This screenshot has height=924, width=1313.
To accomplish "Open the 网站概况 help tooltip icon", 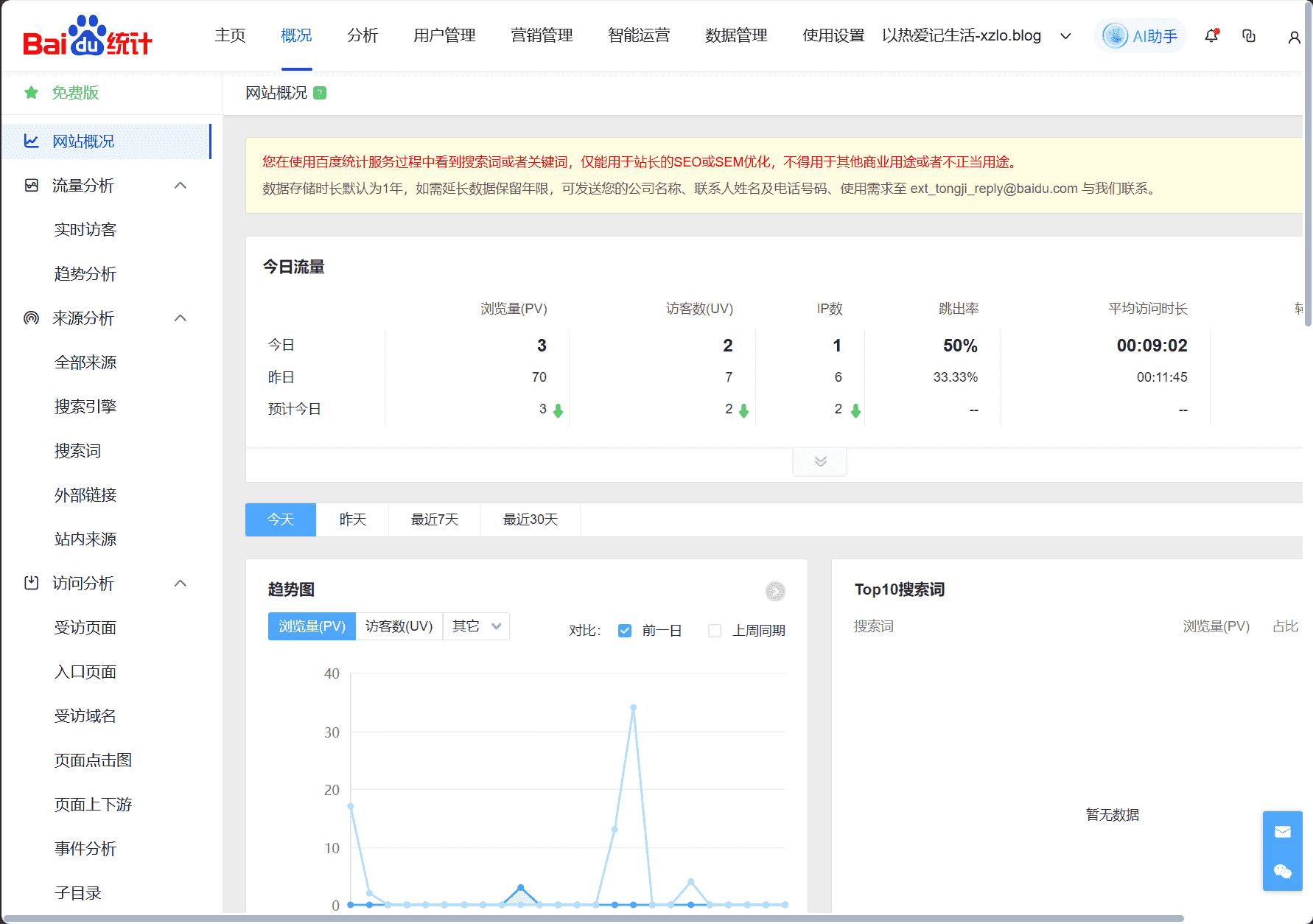I will (320, 93).
